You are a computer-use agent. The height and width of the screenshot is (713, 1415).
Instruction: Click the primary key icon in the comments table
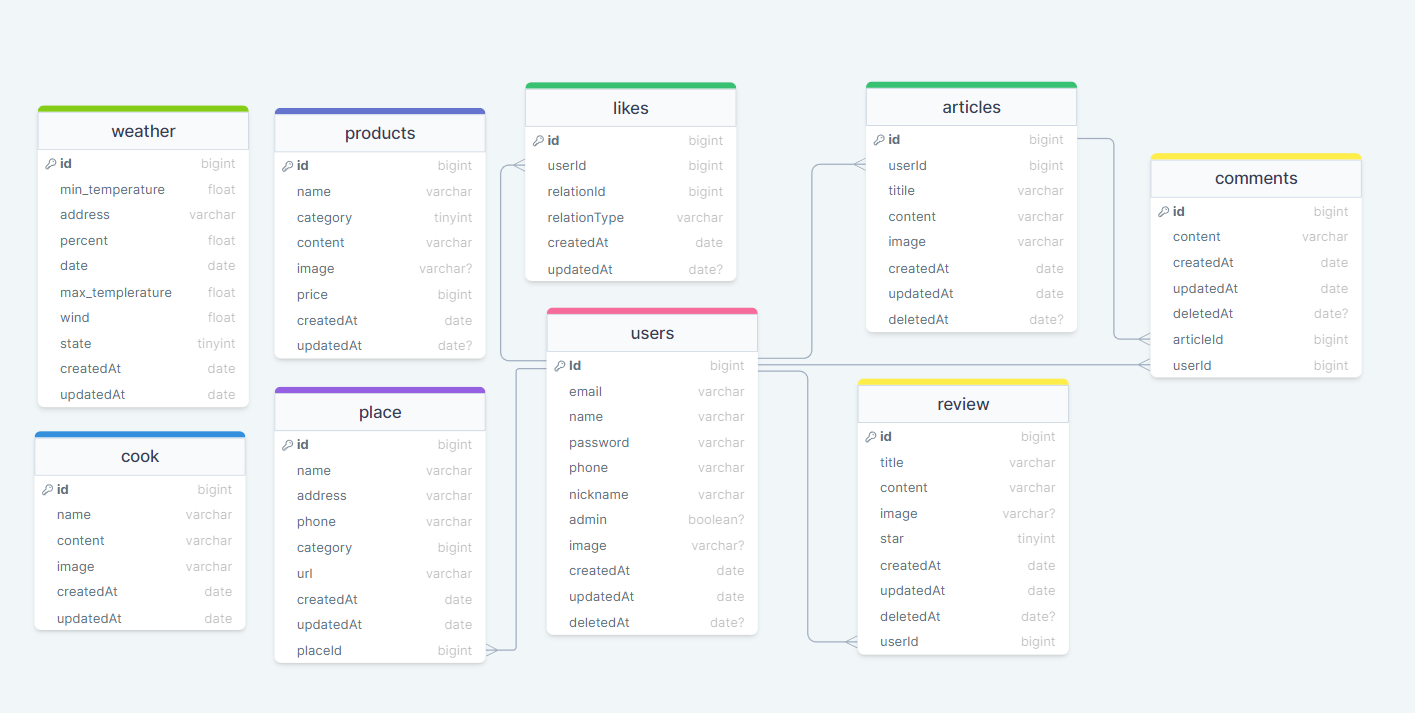coord(1164,211)
